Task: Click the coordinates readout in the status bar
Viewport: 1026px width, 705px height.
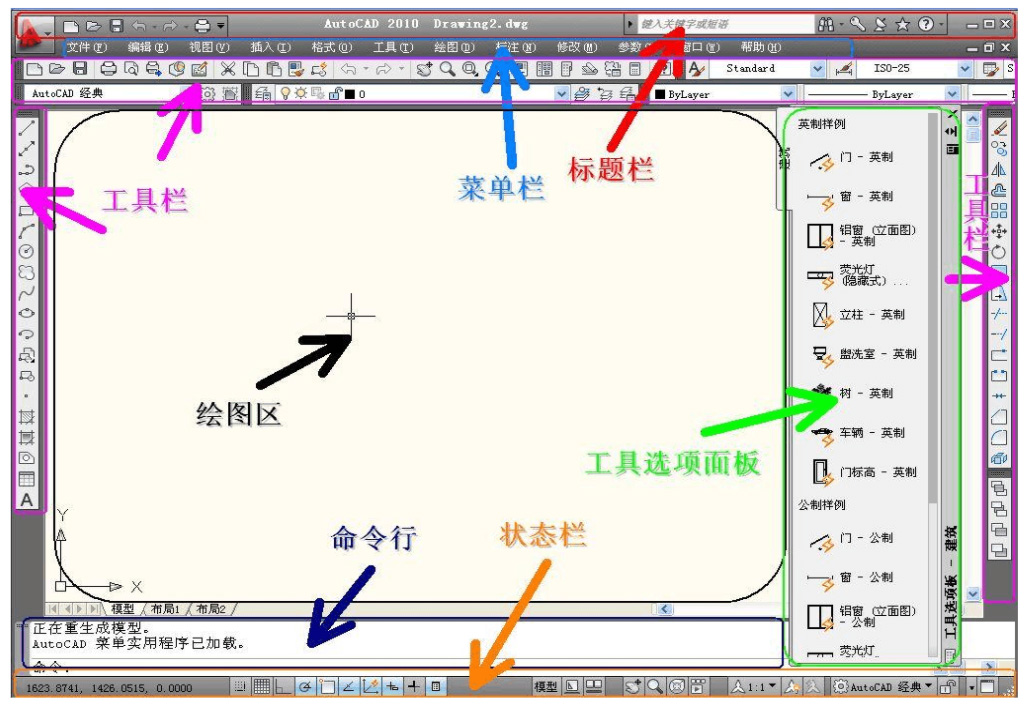Action: pyautogui.click(x=109, y=688)
